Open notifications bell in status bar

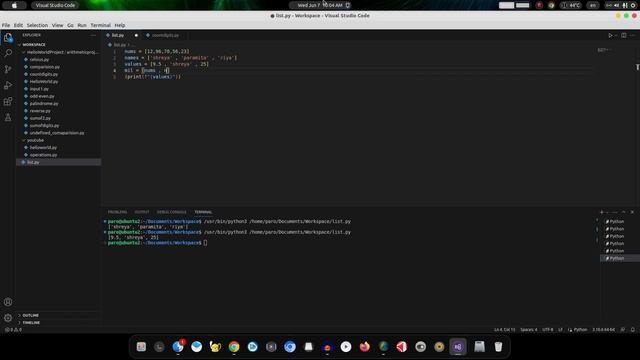tap(633, 329)
